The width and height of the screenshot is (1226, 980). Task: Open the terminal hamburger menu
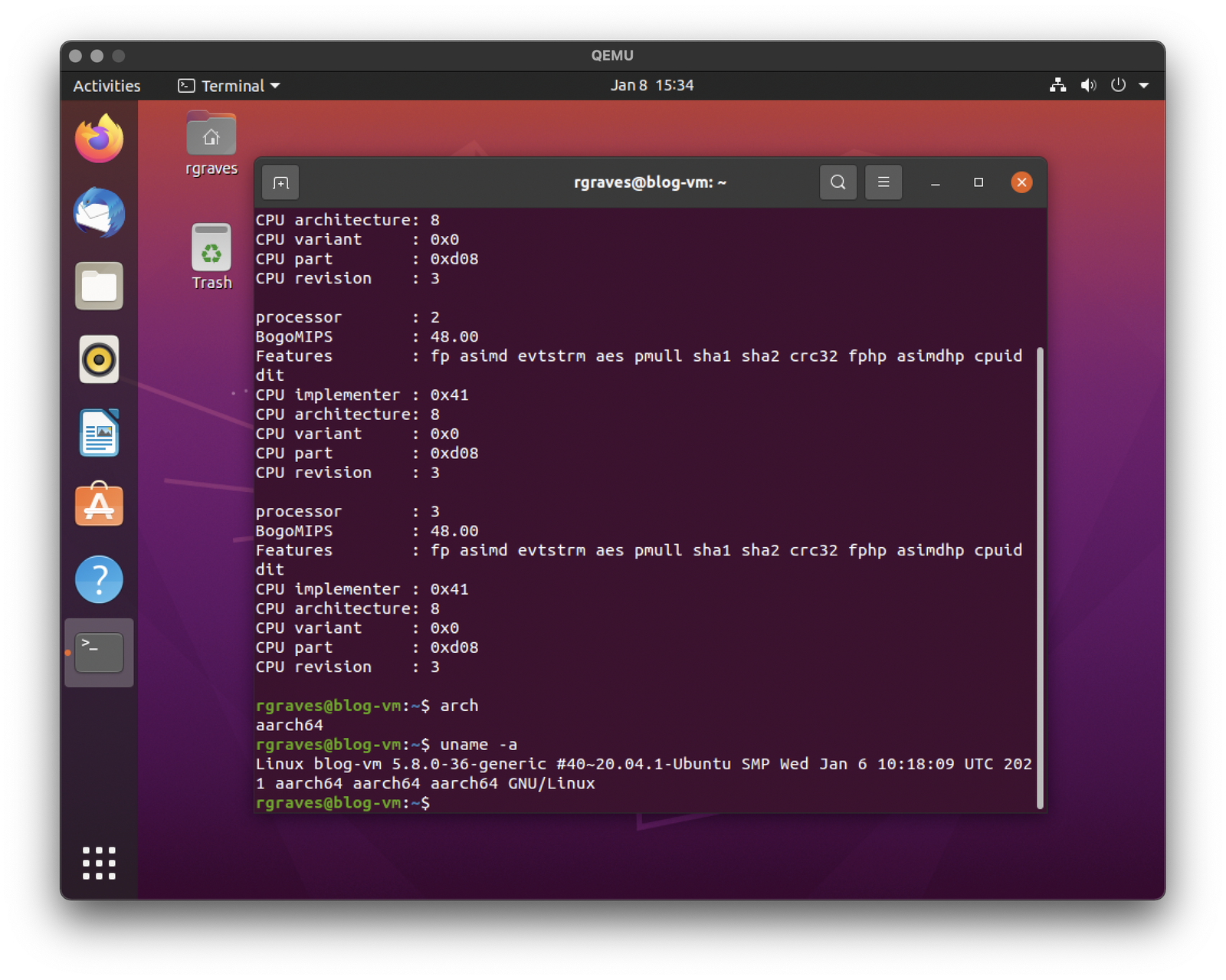pyautogui.click(x=883, y=182)
